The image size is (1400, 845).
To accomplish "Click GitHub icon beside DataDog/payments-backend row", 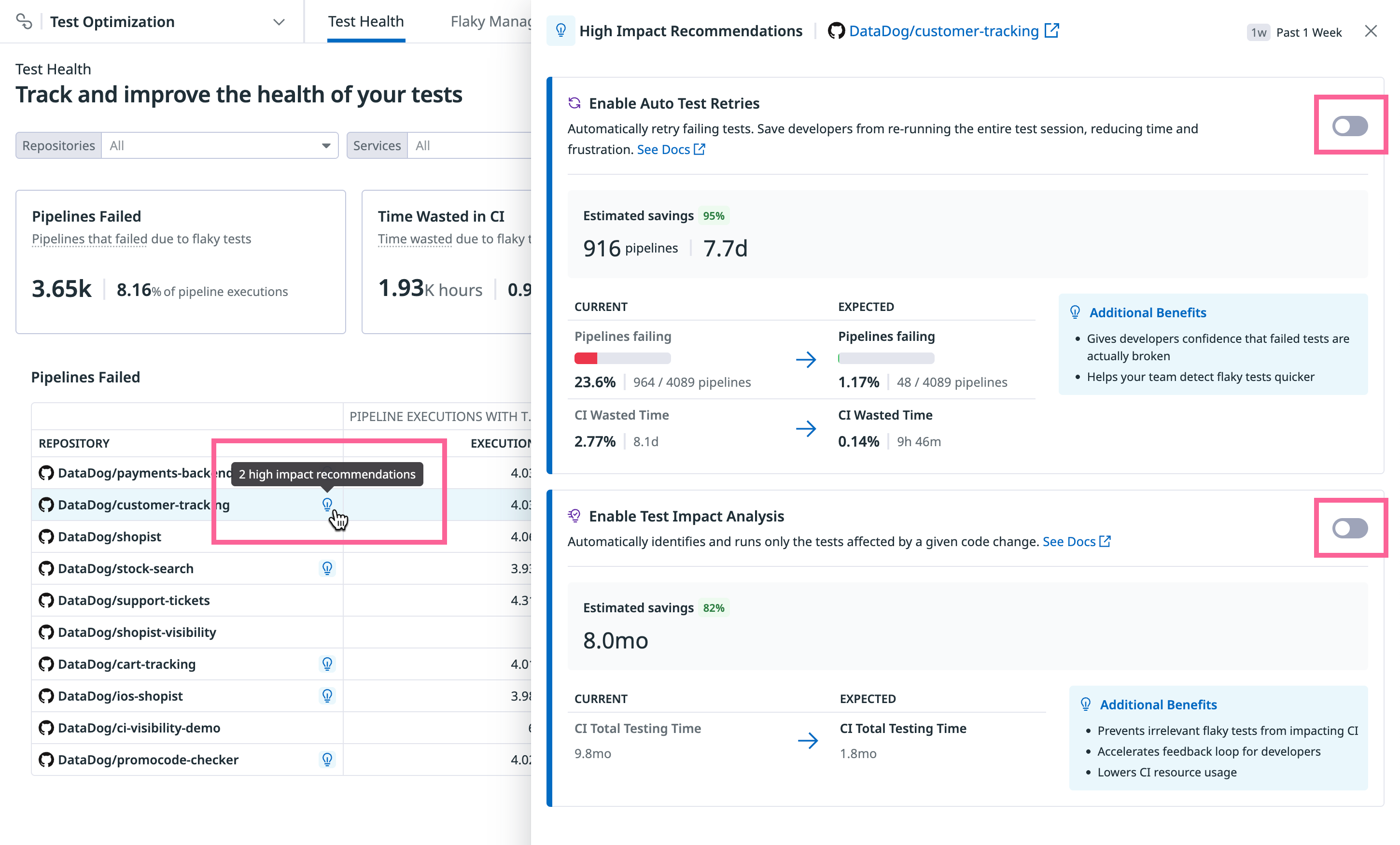I will pos(46,473).
